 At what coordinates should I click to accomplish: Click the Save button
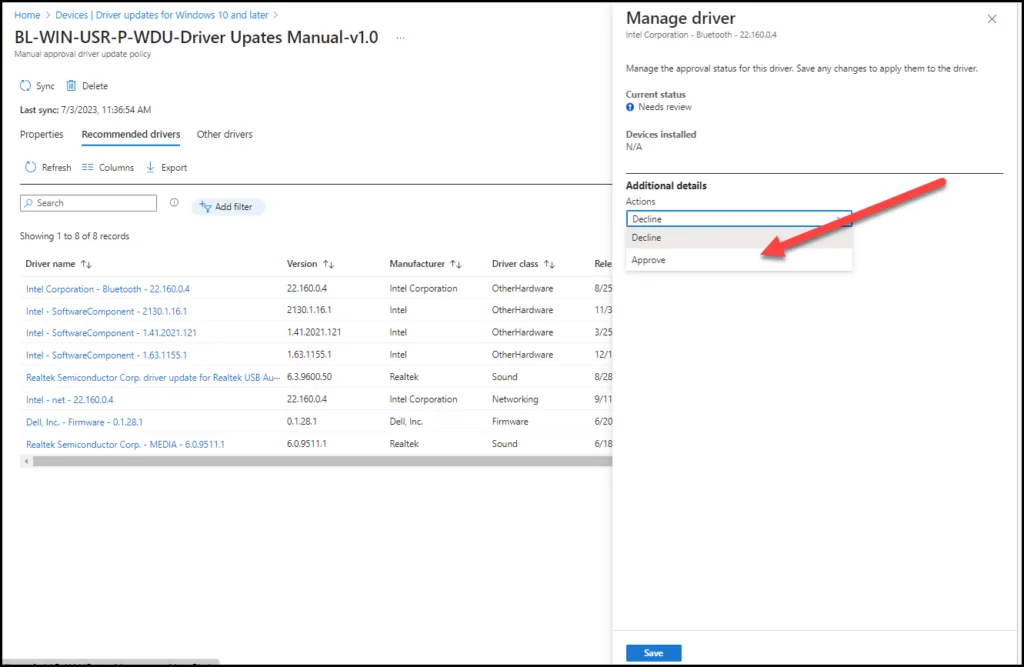click(653, 653)
